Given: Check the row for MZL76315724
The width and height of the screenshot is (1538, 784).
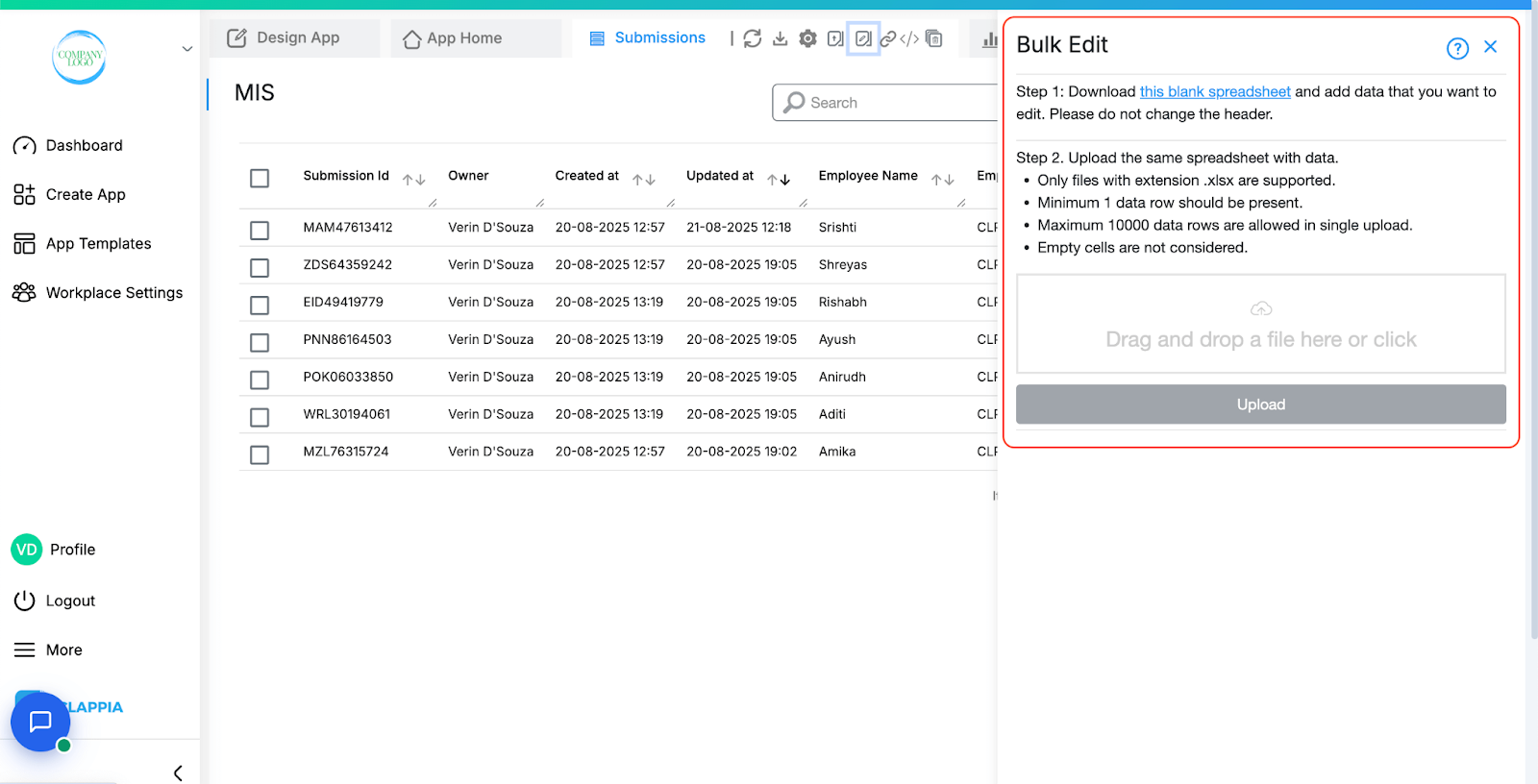Looking at the screenshot, I should pyautogui.click(x=260, y=455).
